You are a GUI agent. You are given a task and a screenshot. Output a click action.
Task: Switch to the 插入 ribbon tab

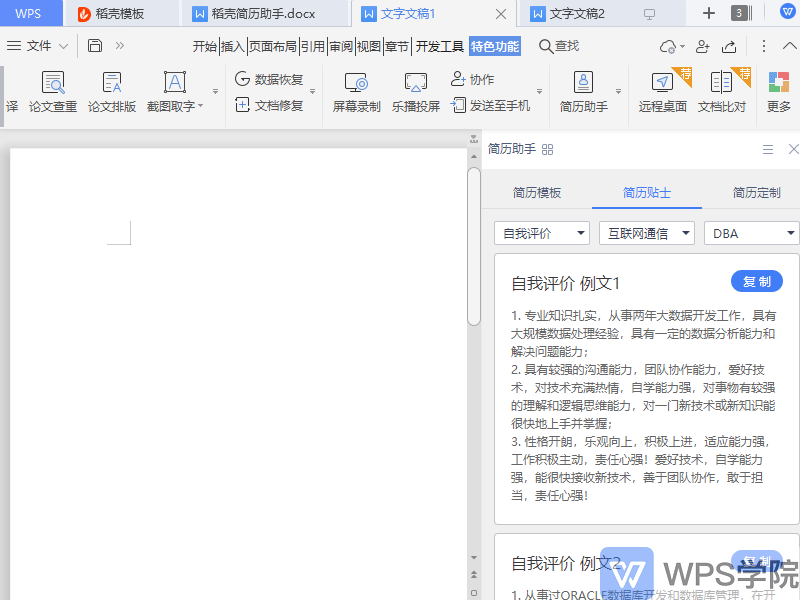pyautogui.click(x=233, y=46)
